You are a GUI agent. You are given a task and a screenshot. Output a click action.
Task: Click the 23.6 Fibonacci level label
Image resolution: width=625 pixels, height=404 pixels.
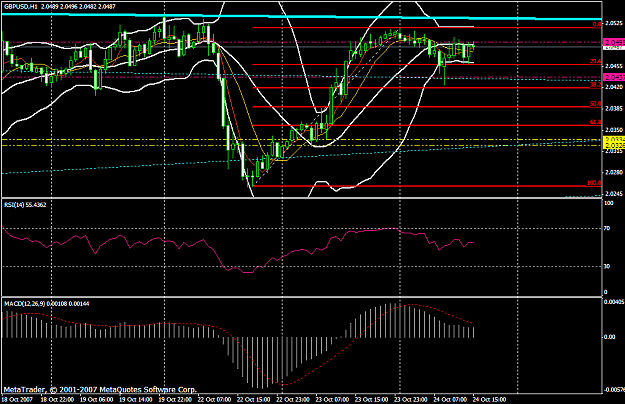pyautogui.click(x=596, y=61)
